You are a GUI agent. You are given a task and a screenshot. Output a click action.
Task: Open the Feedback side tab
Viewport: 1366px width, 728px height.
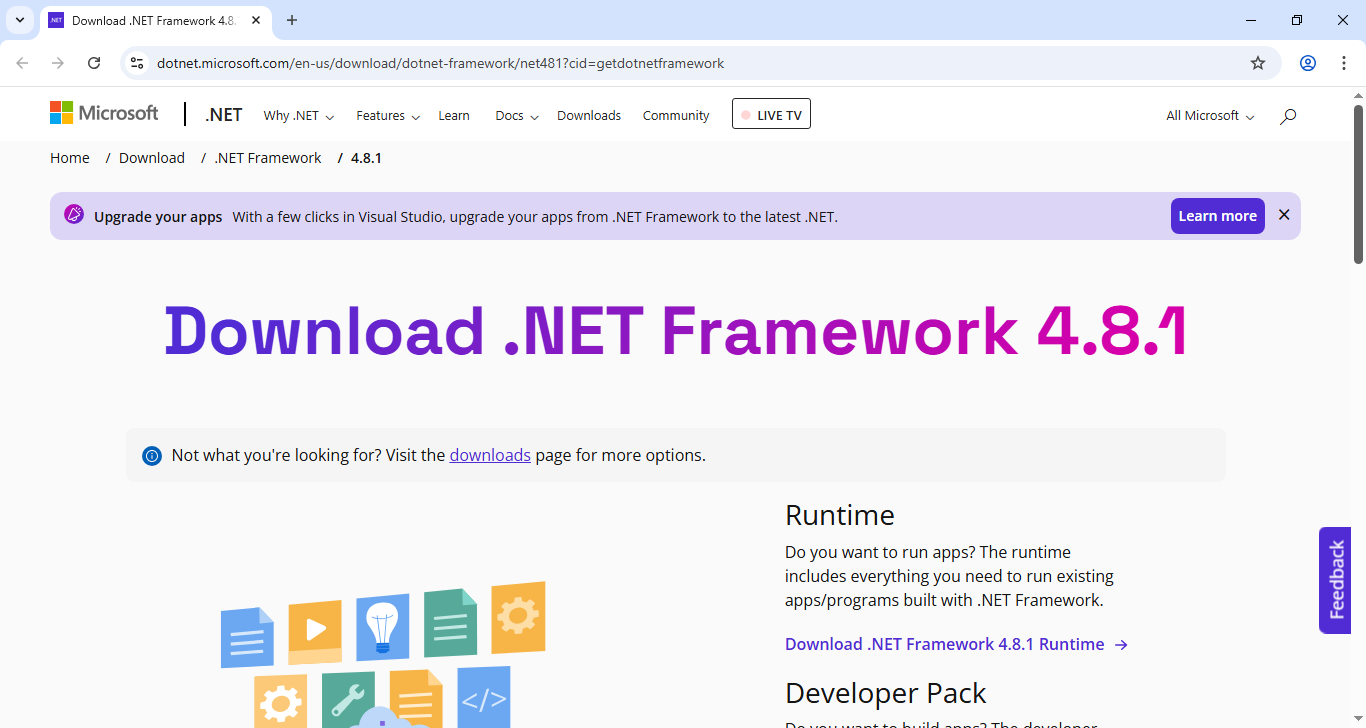(1335, 580)
